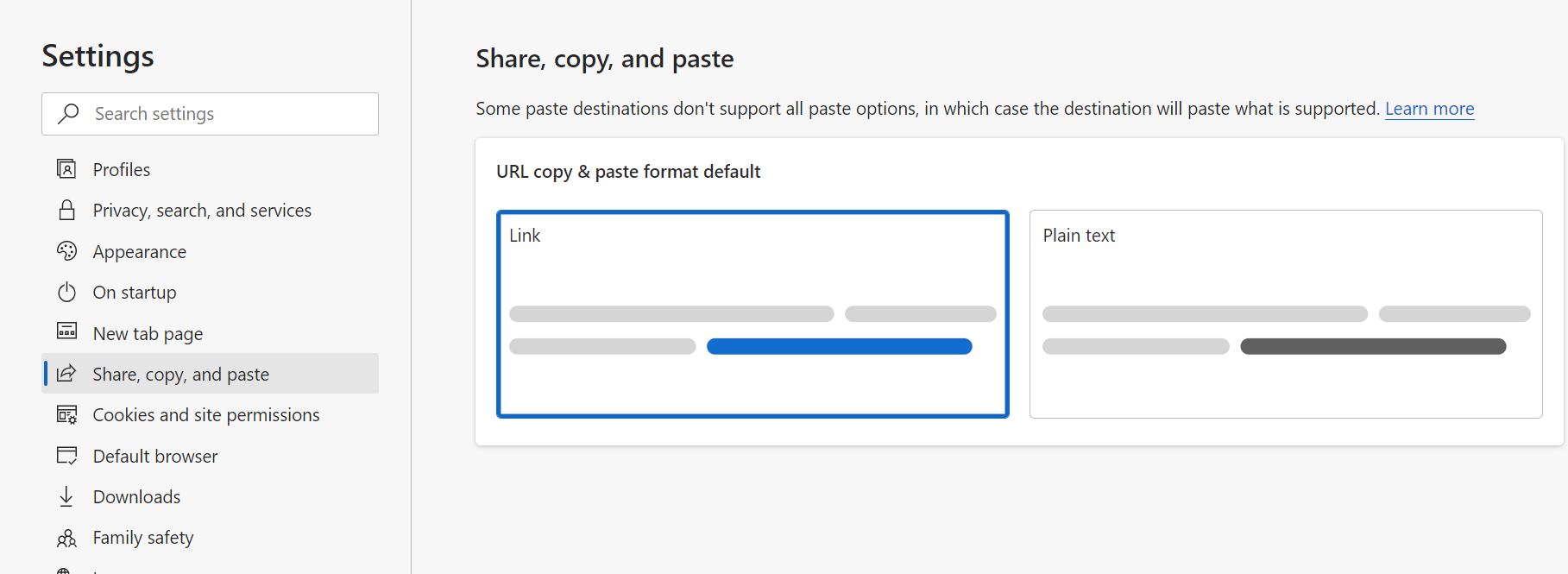Select the Link format option

pos(753,314)
